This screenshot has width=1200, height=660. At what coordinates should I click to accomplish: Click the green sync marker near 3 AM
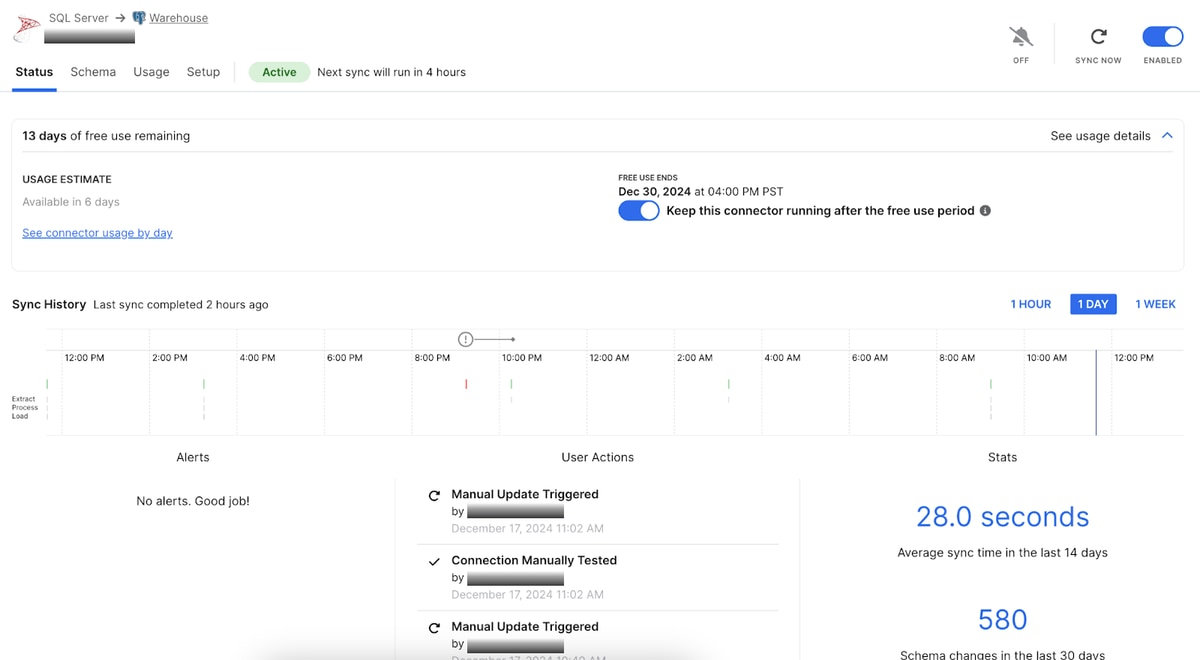[729, 384]
